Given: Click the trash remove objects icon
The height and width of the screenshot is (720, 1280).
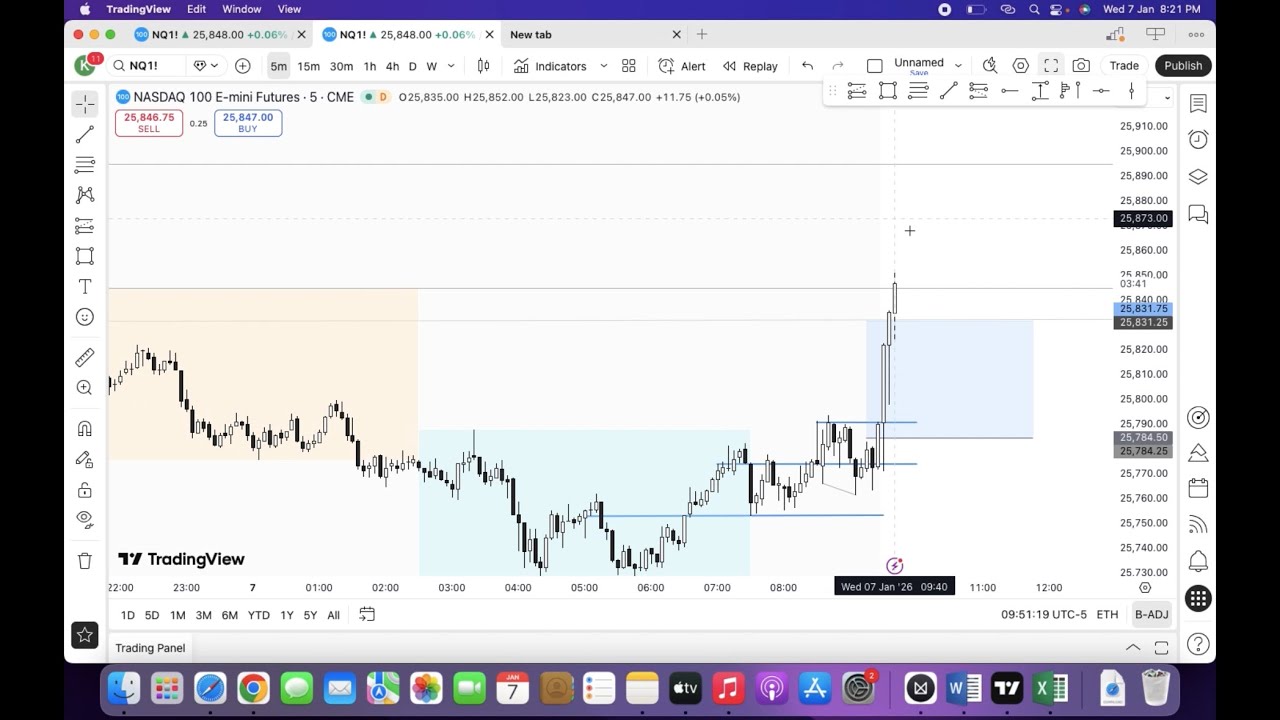Looking at the screenshot, I should (85, 561).
